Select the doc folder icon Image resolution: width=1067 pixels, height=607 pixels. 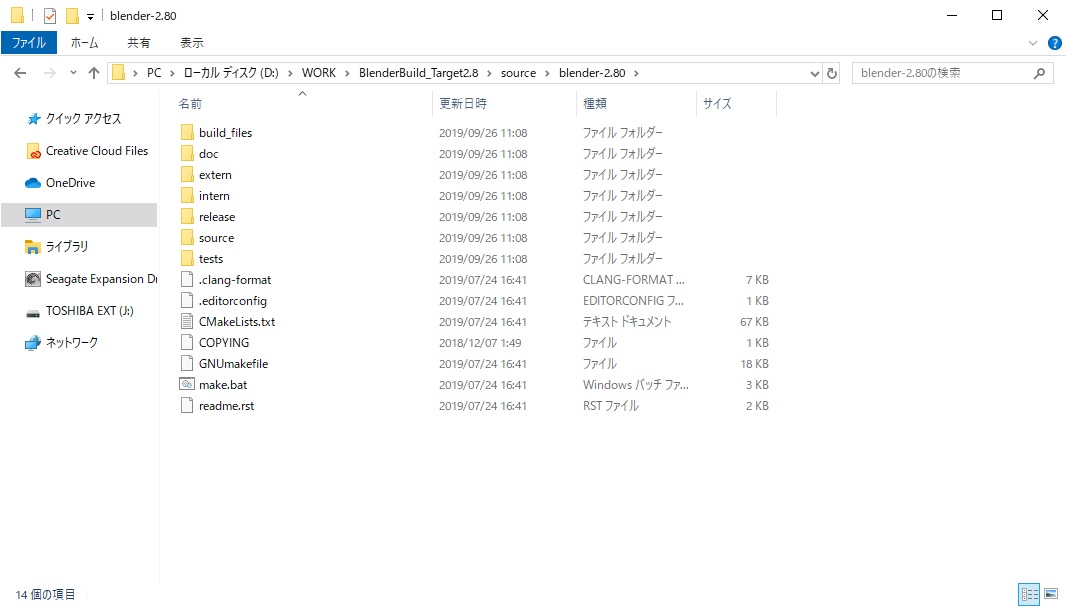pos(187,154)
